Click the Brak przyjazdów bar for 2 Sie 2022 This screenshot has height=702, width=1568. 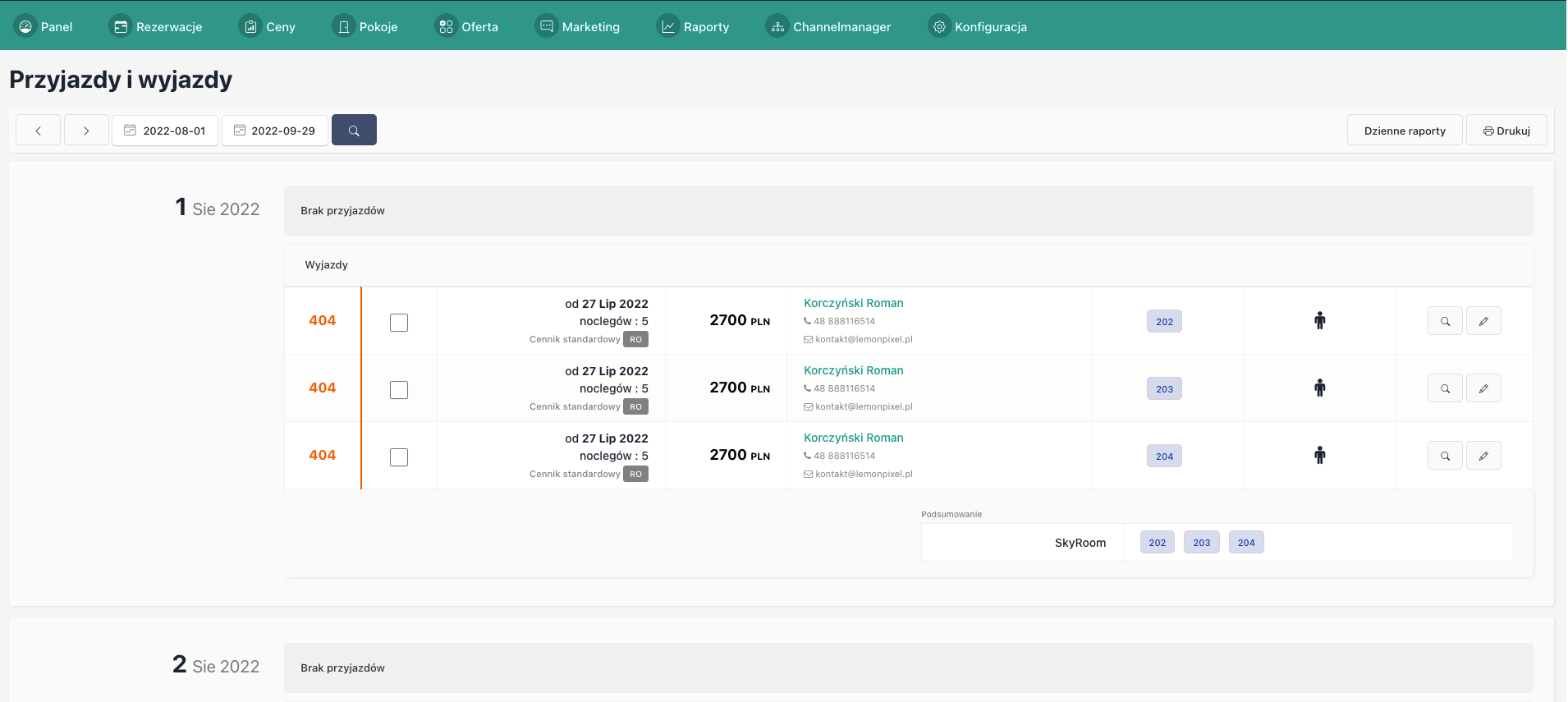coord(908,668)
